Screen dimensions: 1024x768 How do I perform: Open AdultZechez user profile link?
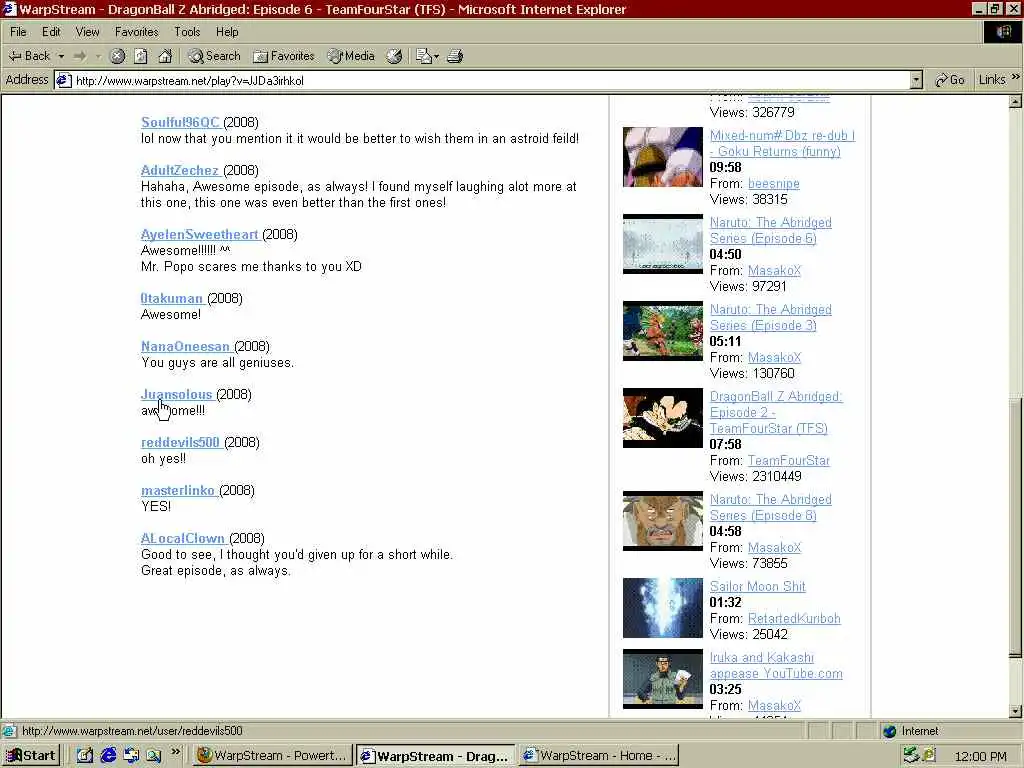click(180, 170)
